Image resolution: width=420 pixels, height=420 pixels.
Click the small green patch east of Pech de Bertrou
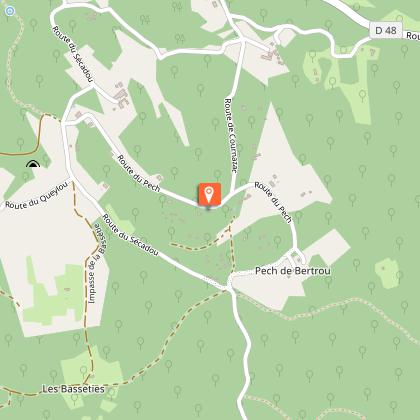pos(387,273)
